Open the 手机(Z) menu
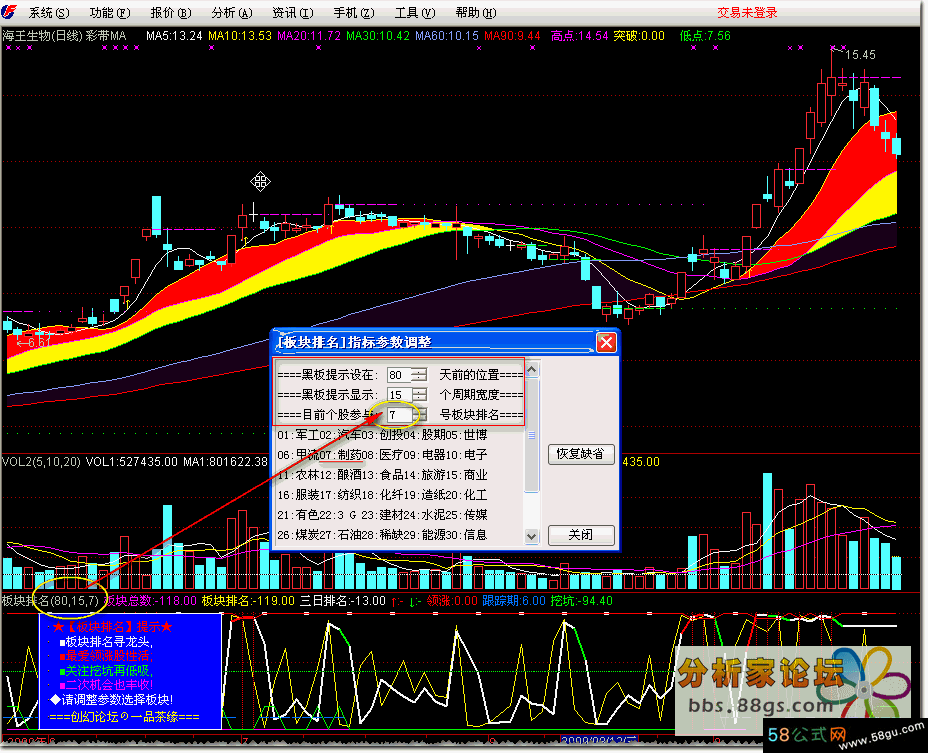This screenshot has width=928, height=753. pyautogui.click(x=353, y=12)
